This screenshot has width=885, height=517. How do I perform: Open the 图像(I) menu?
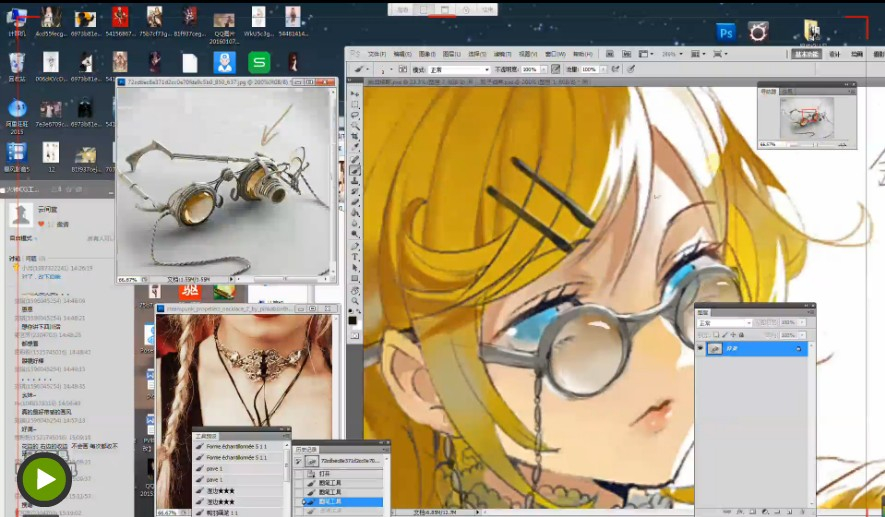427,54
